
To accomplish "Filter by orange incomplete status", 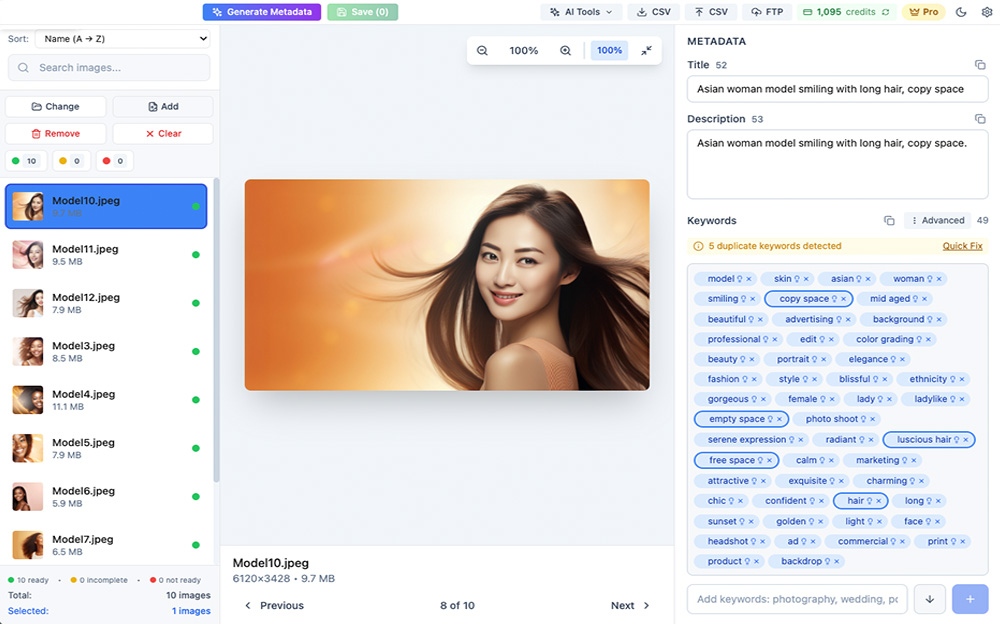I will pos(71,161).
